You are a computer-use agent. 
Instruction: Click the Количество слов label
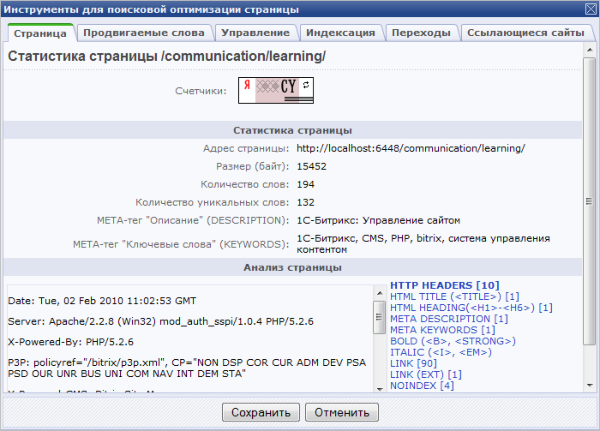point(245,184)
